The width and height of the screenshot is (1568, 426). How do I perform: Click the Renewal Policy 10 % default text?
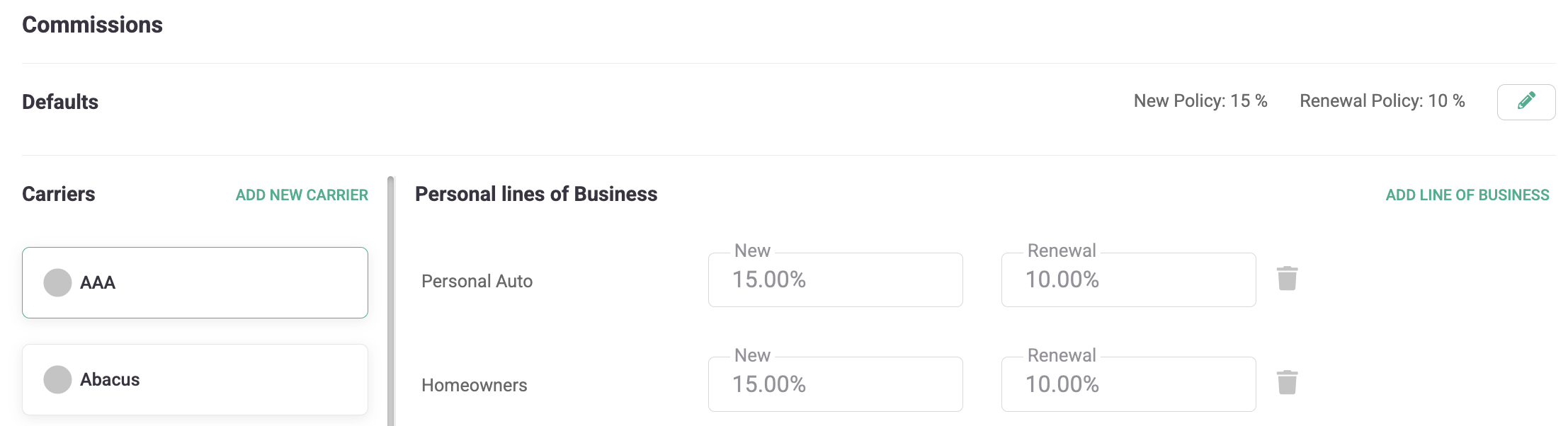(x=1382, y=101)
